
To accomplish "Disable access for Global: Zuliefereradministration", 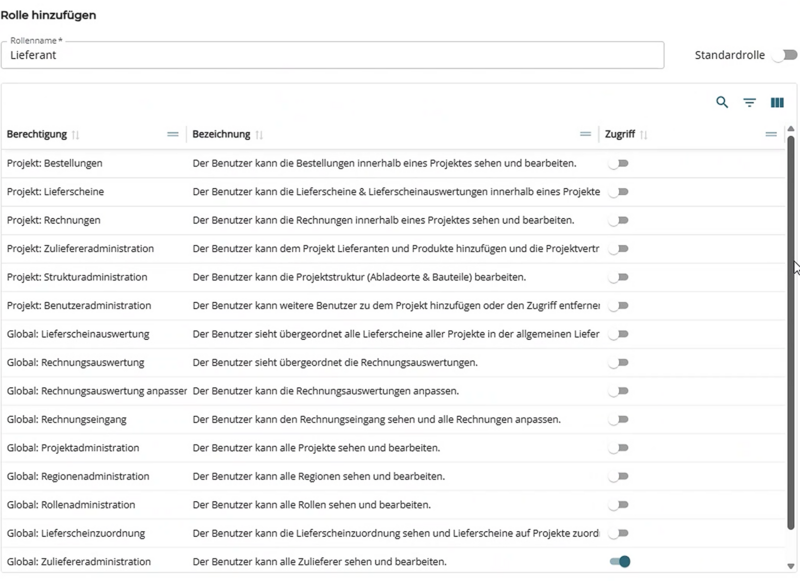I will coord(618,562).
